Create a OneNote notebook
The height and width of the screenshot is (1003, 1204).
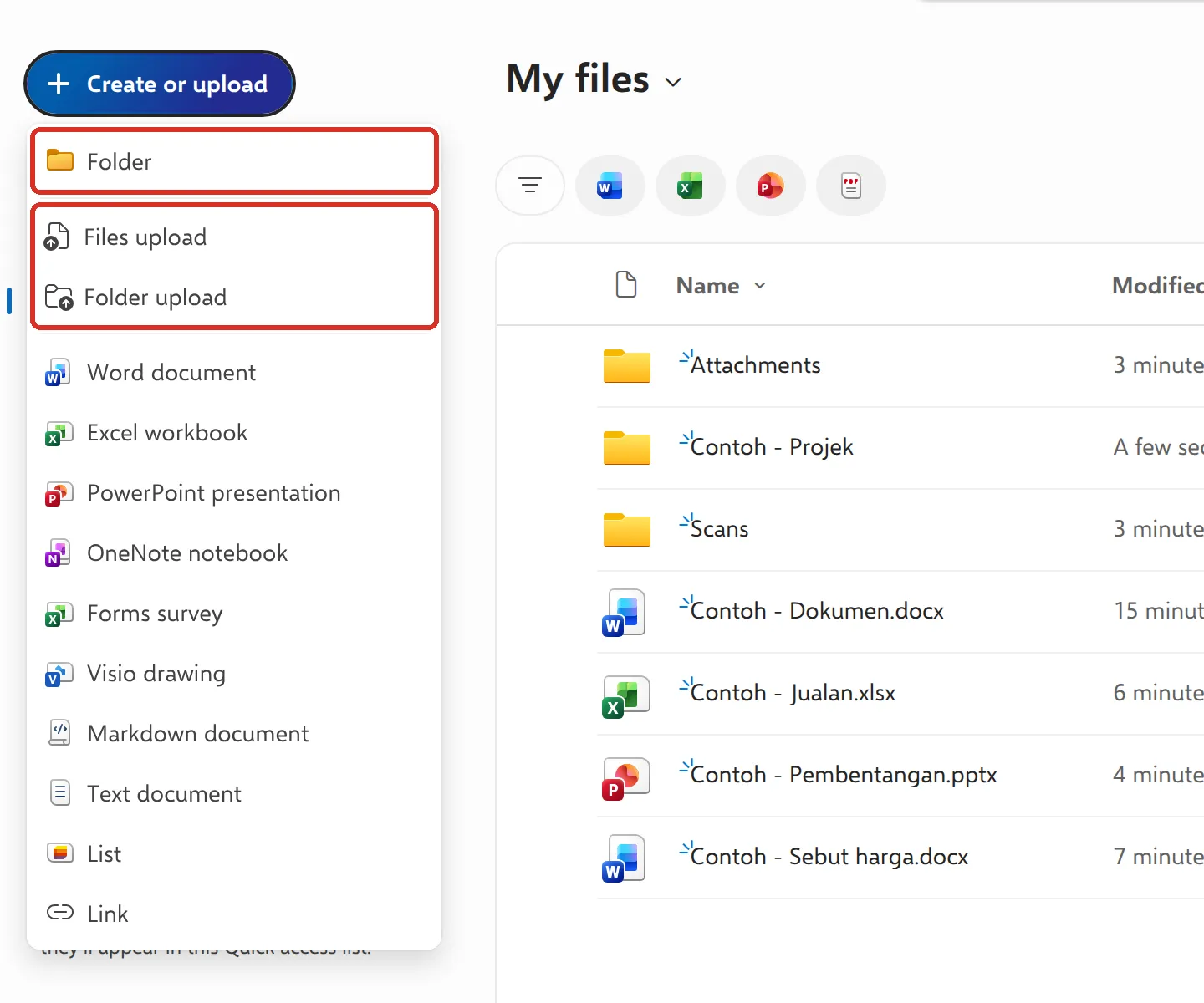[234, 553]
